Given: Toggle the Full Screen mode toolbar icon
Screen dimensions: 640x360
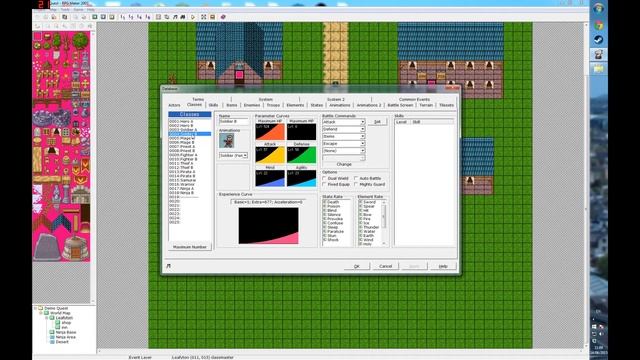Looking at the screenshot, I should [204, 17].
